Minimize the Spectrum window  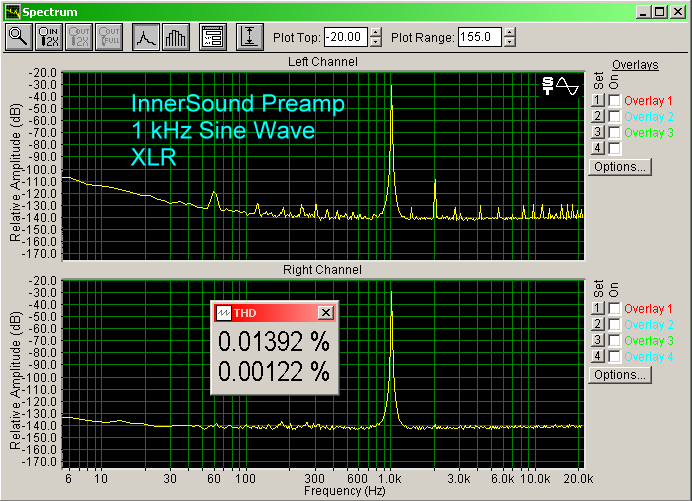click(x=643, y=12)
